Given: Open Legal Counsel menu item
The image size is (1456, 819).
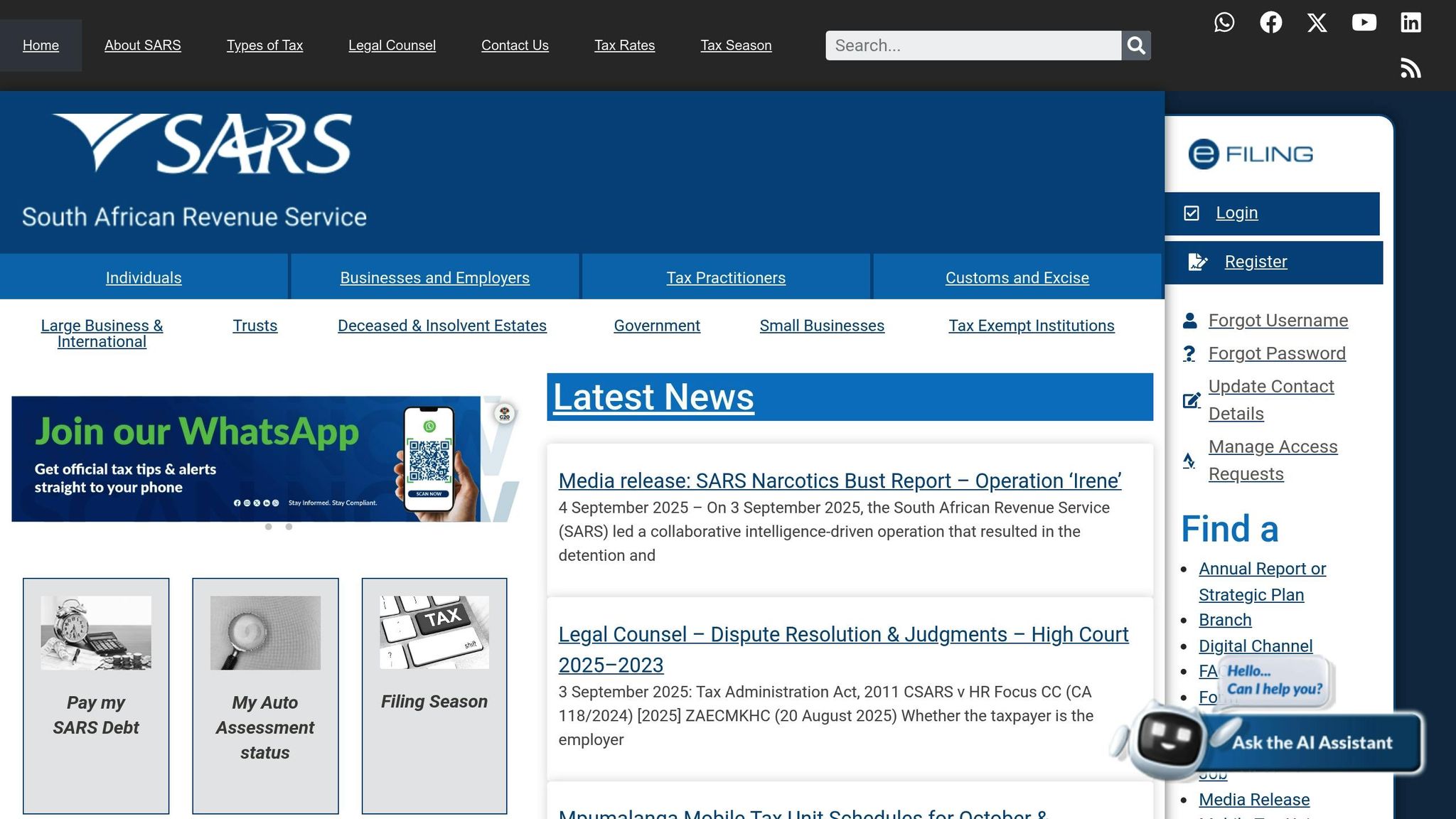Looking at the screenshot, I should pos(392,45).
